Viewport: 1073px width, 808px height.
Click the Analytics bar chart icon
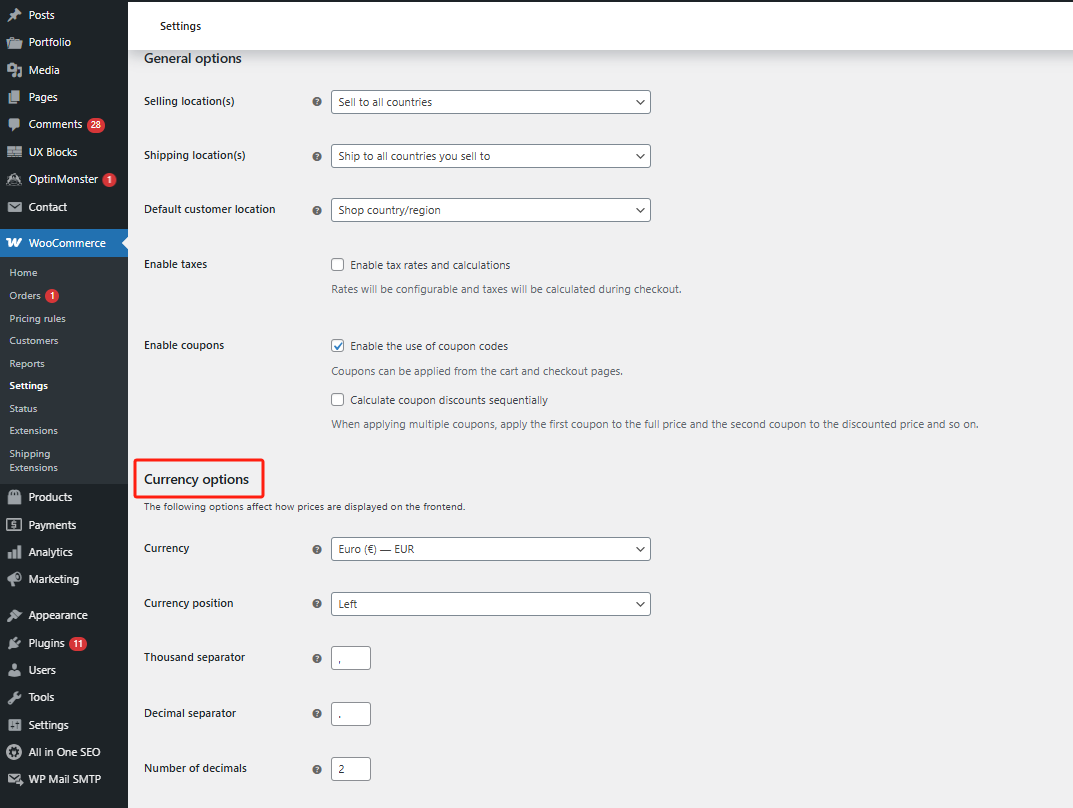click(14, 552)
